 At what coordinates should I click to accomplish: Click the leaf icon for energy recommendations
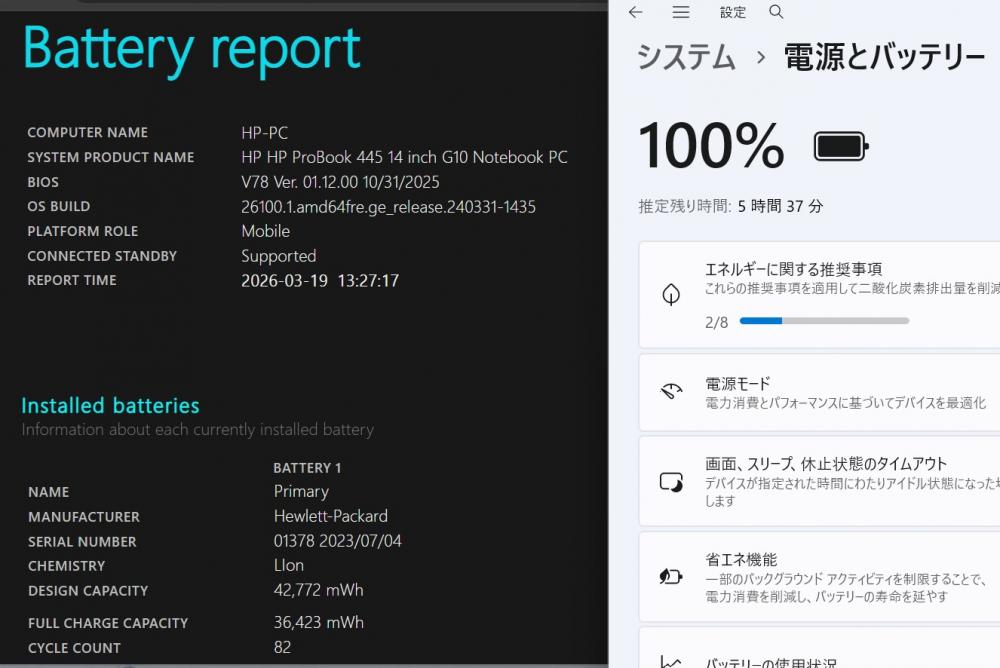point(671,295)
